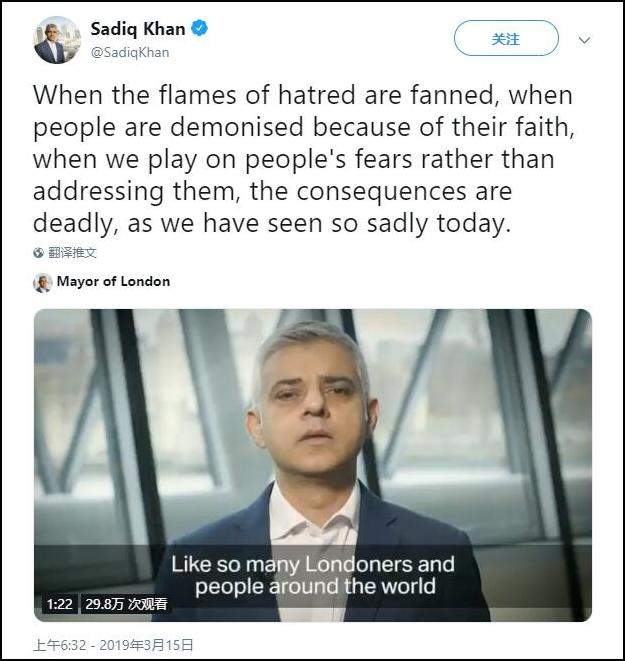Click the 29.8万 次观看 view count

point(125,604)
